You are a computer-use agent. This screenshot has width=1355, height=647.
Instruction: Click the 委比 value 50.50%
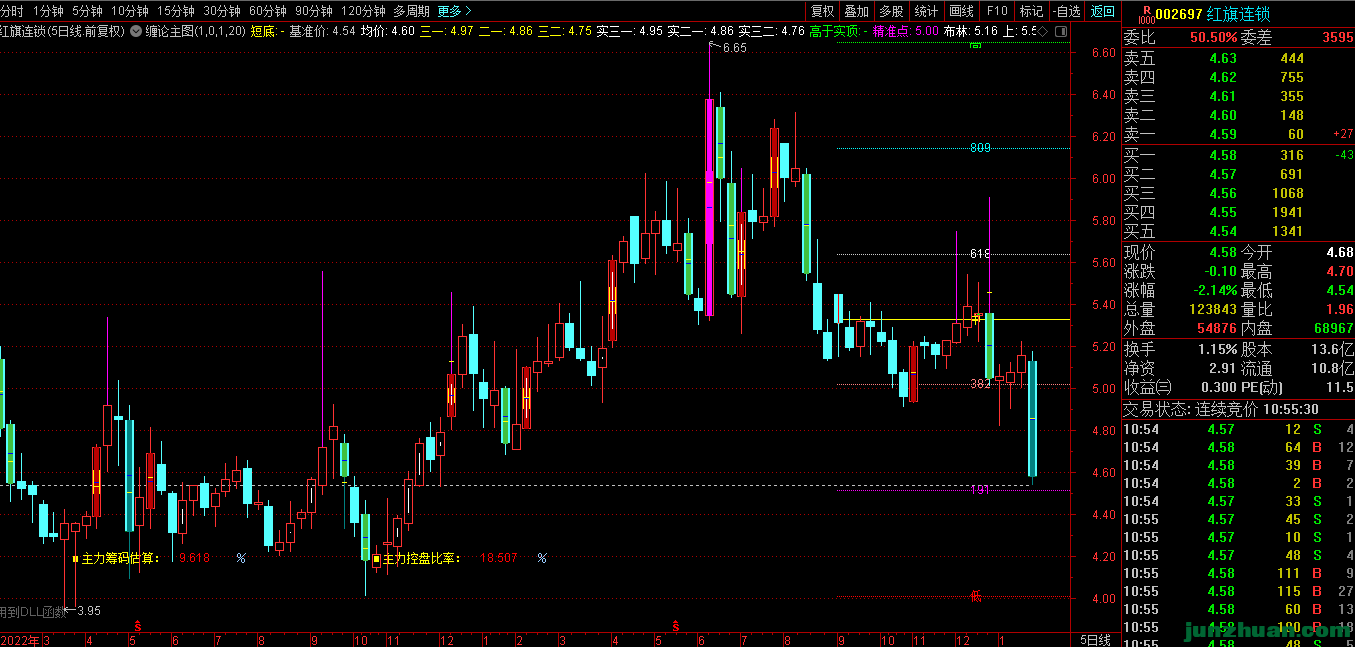pos(1213,38)
